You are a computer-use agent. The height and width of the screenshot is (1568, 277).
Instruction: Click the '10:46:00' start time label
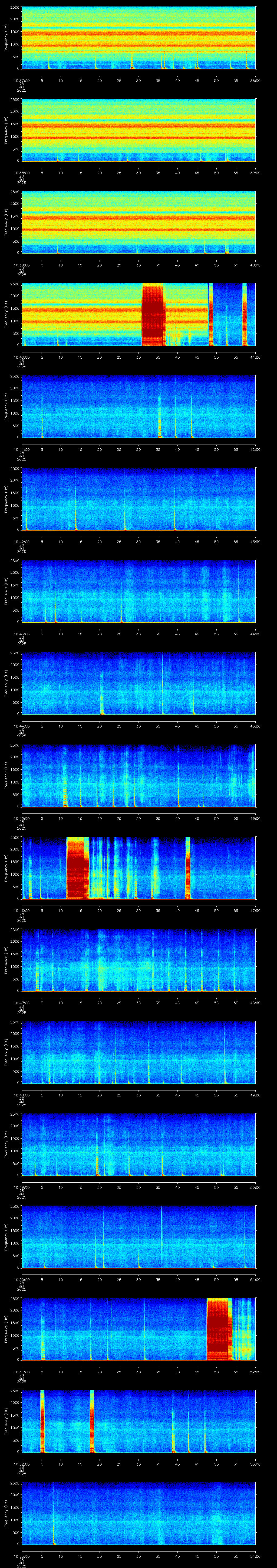(x=21, y=910)
